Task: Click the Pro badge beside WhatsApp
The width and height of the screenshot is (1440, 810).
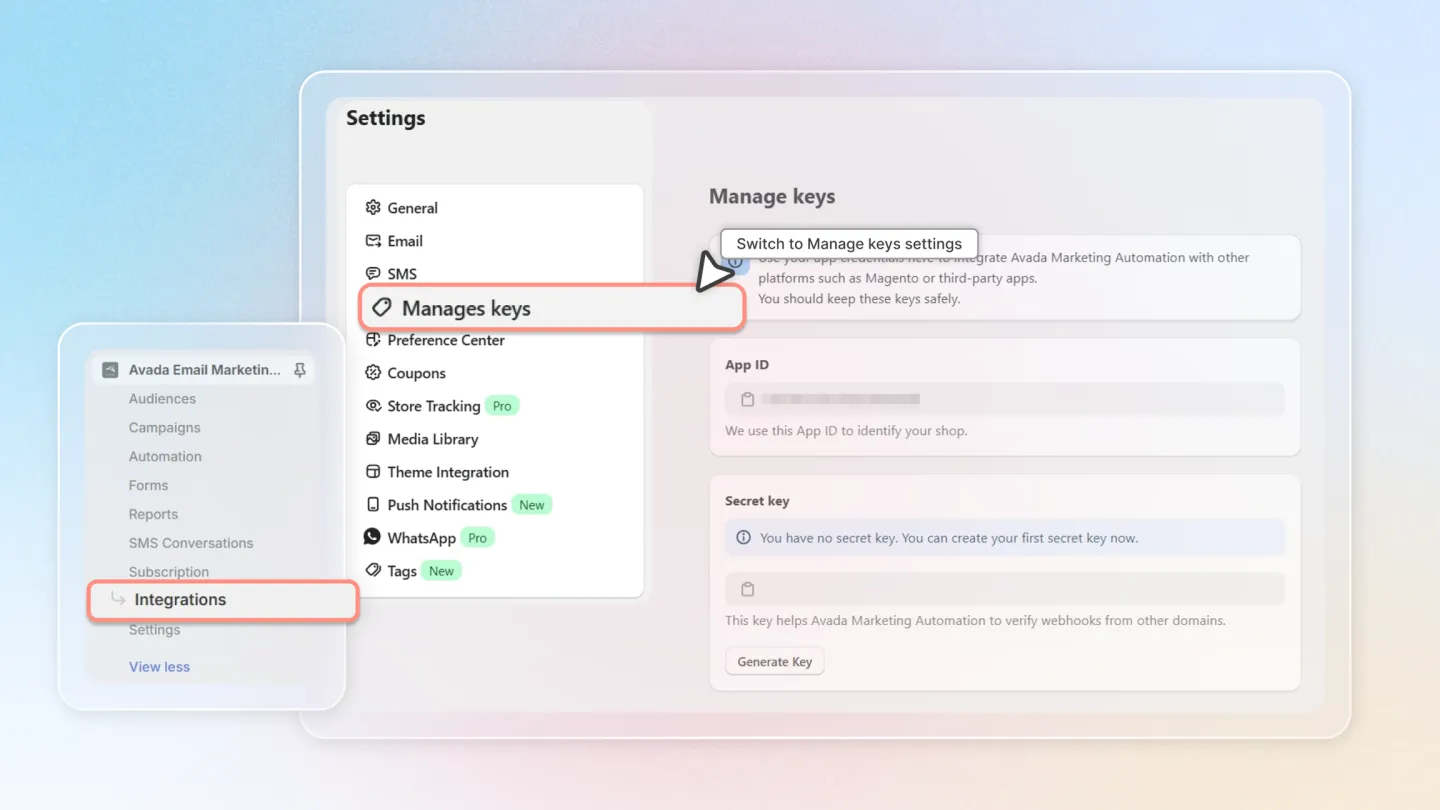Action: coord(478,538)
